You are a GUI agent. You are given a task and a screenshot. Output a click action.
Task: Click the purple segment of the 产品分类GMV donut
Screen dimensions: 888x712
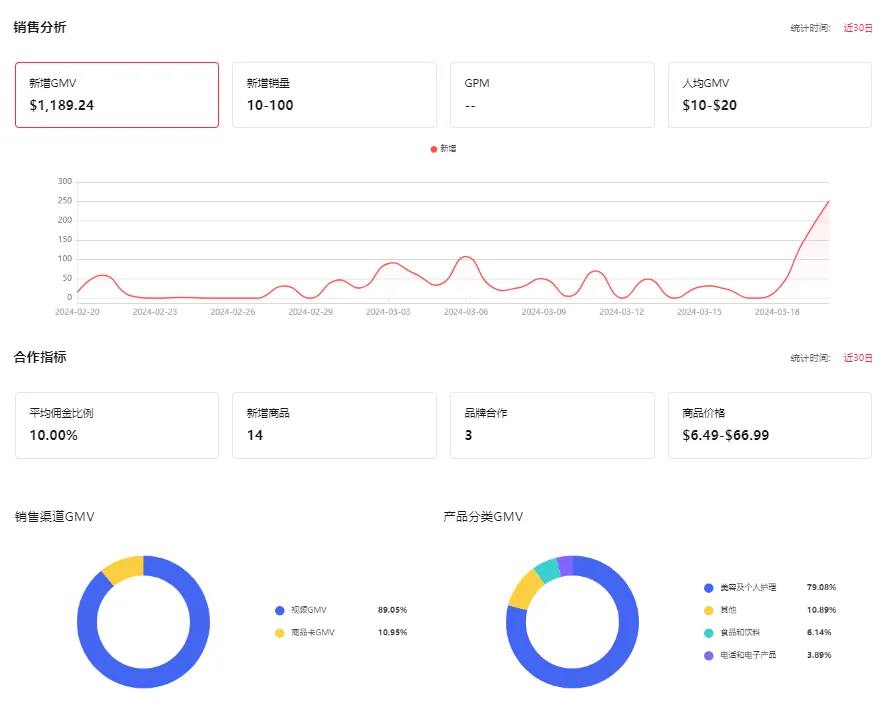pyautogui.click(x=565, y=566)
